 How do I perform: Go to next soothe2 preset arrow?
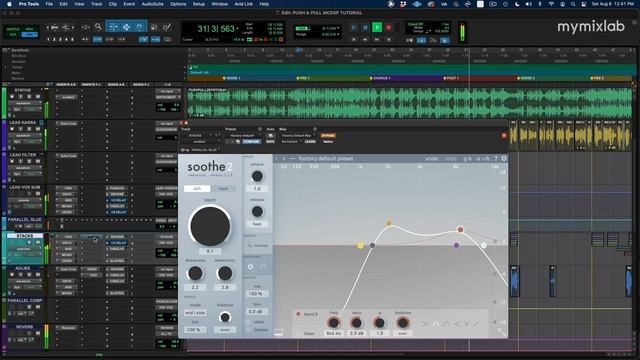284,158
